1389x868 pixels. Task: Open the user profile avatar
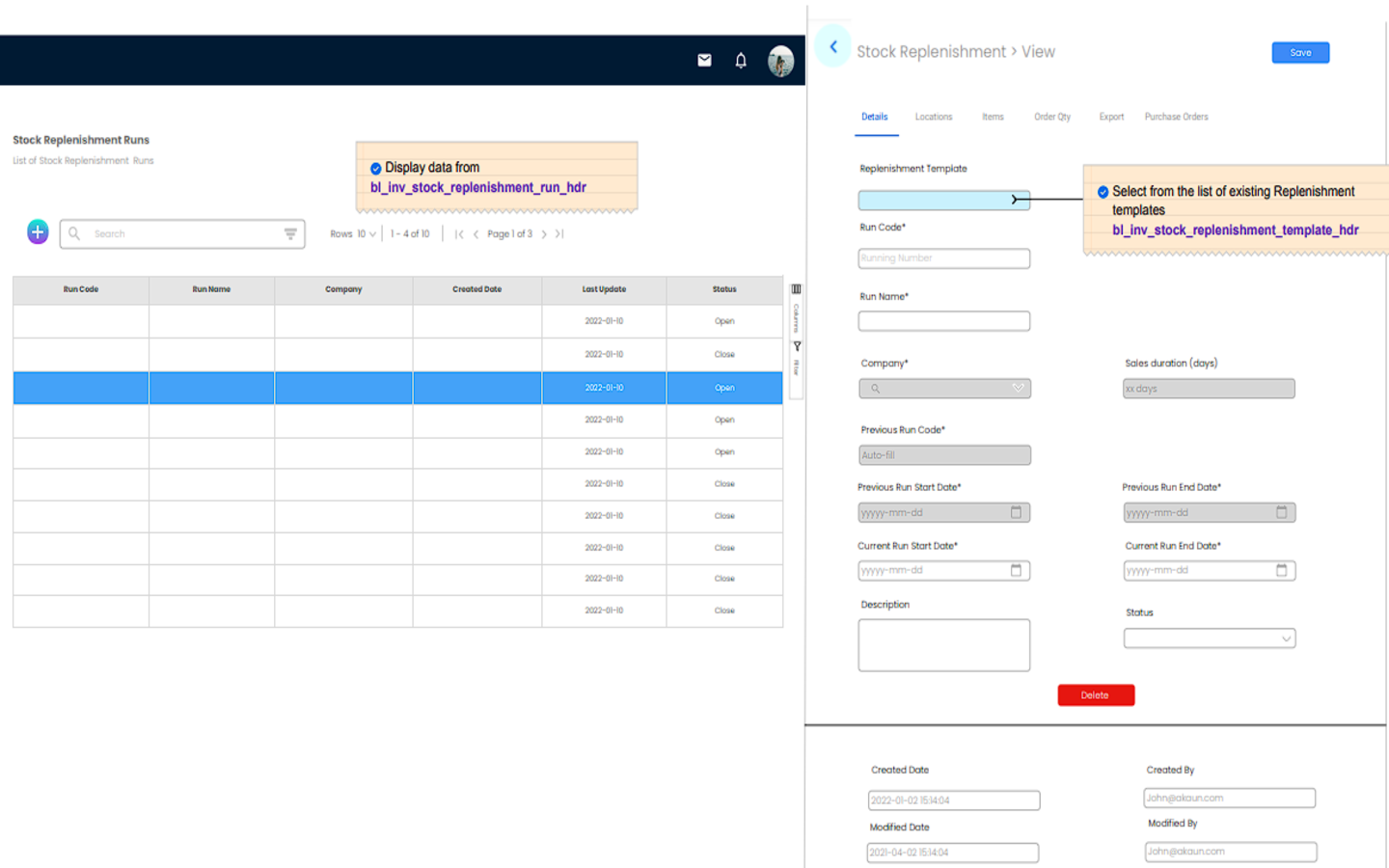(780, 61)
